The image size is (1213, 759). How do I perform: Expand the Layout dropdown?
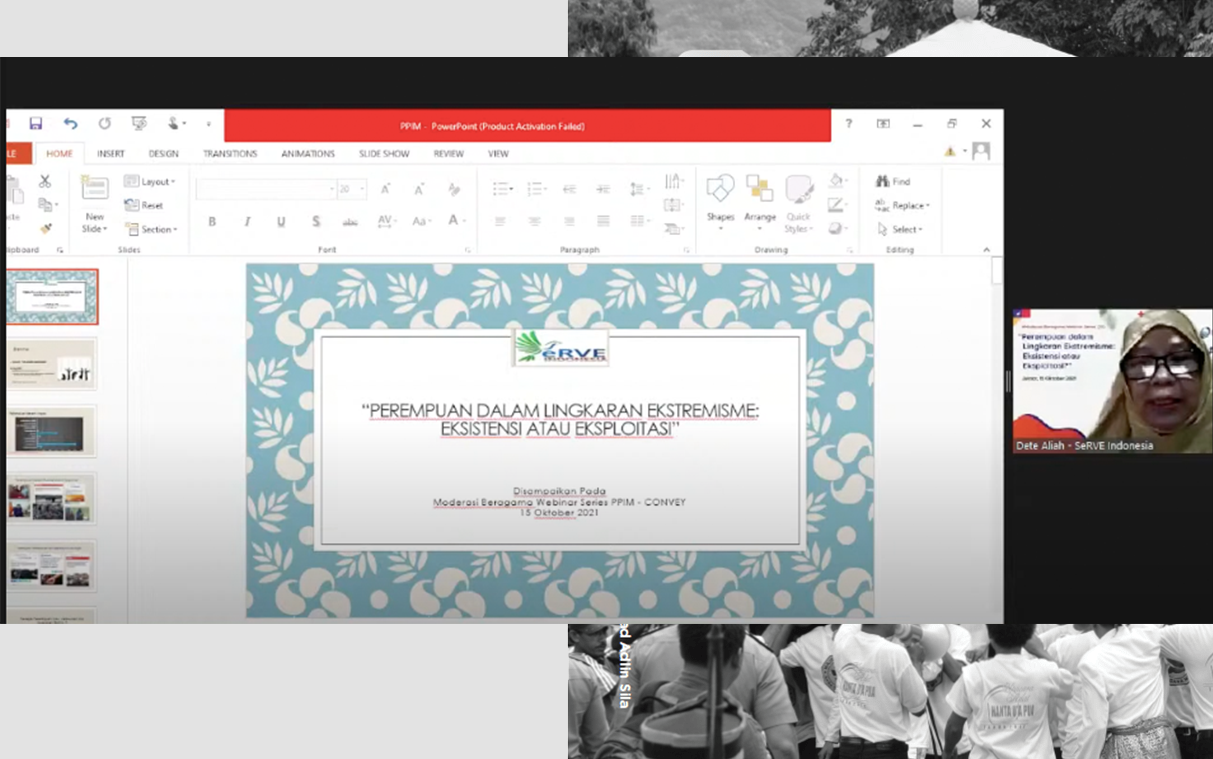[150, 182]
